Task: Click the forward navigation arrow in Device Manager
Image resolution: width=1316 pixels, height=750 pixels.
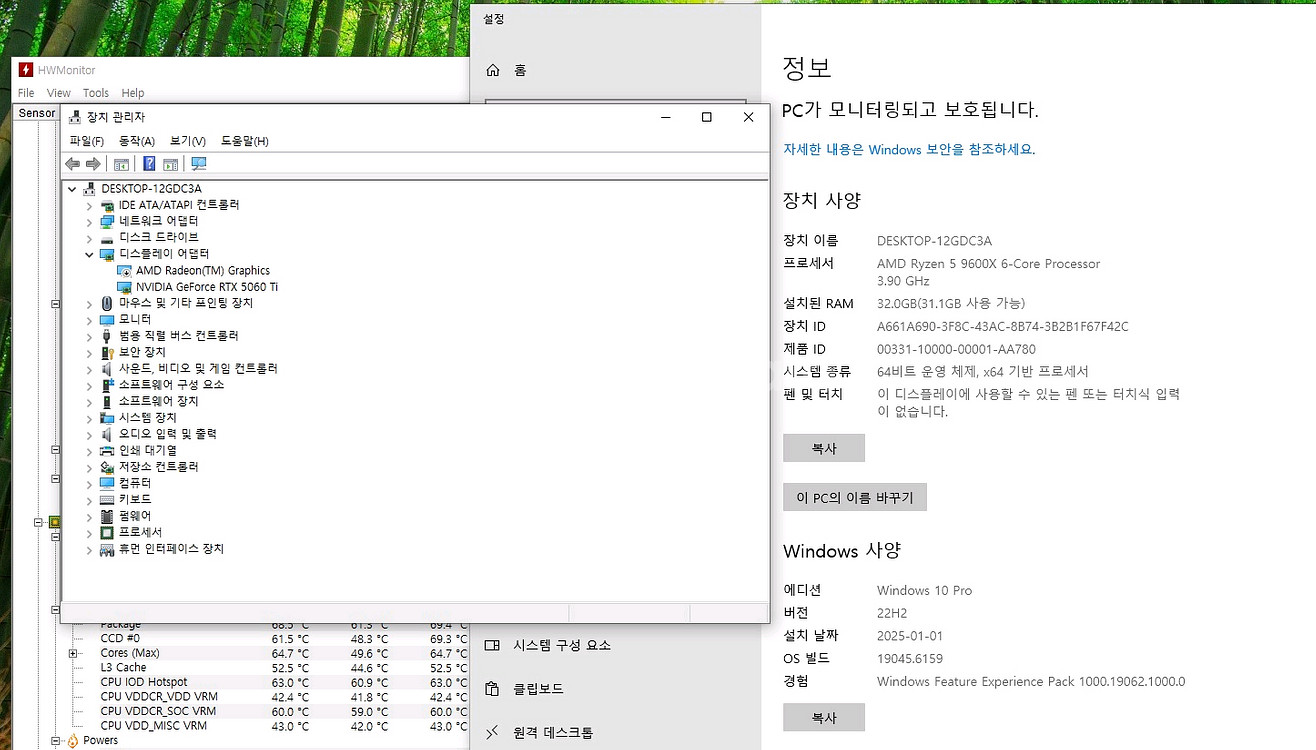Action: [92, 163]
